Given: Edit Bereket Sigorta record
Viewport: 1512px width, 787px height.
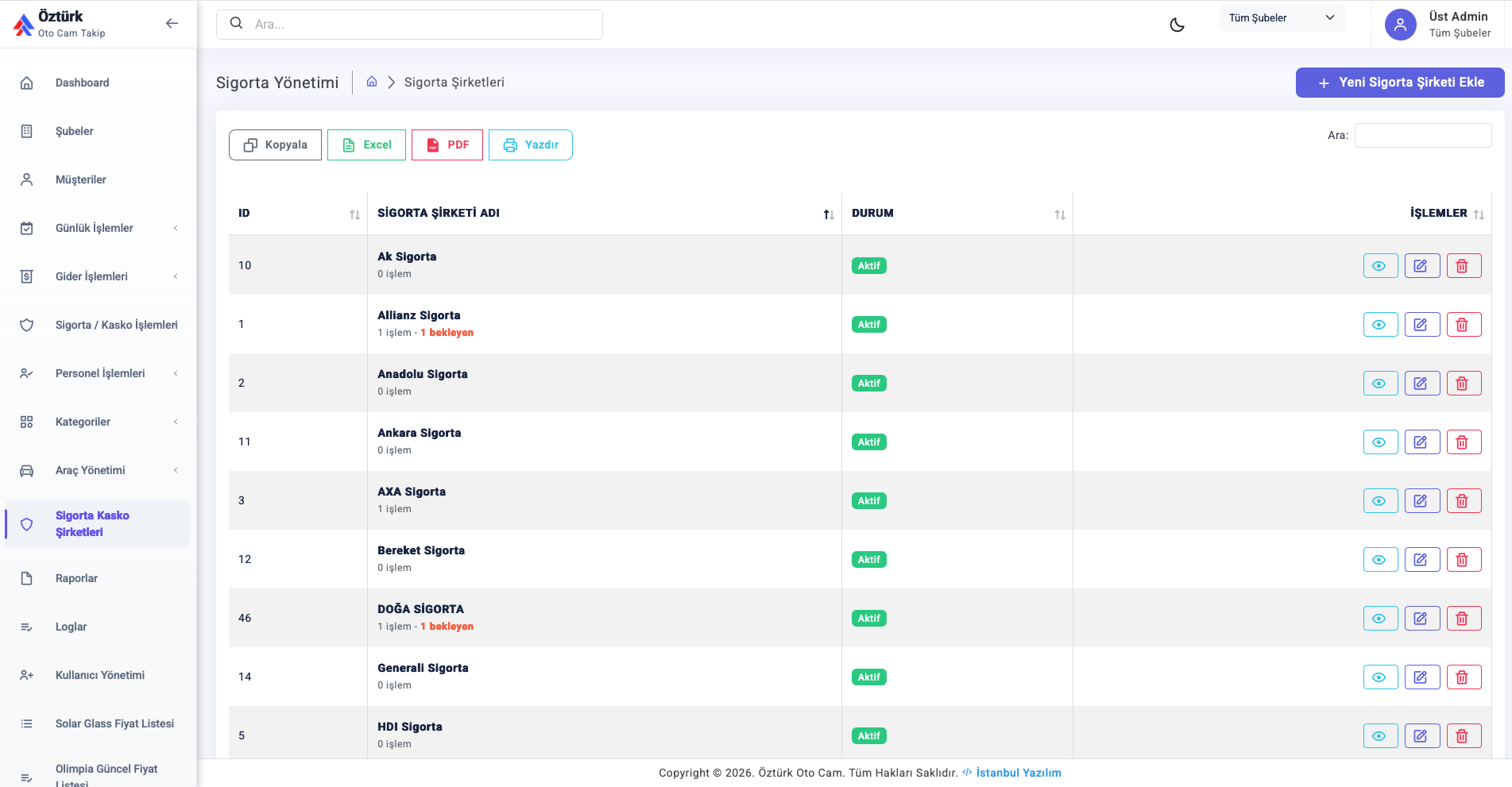Looking at the screenshot, I should pyautogui.click(x=1422, y=560).
